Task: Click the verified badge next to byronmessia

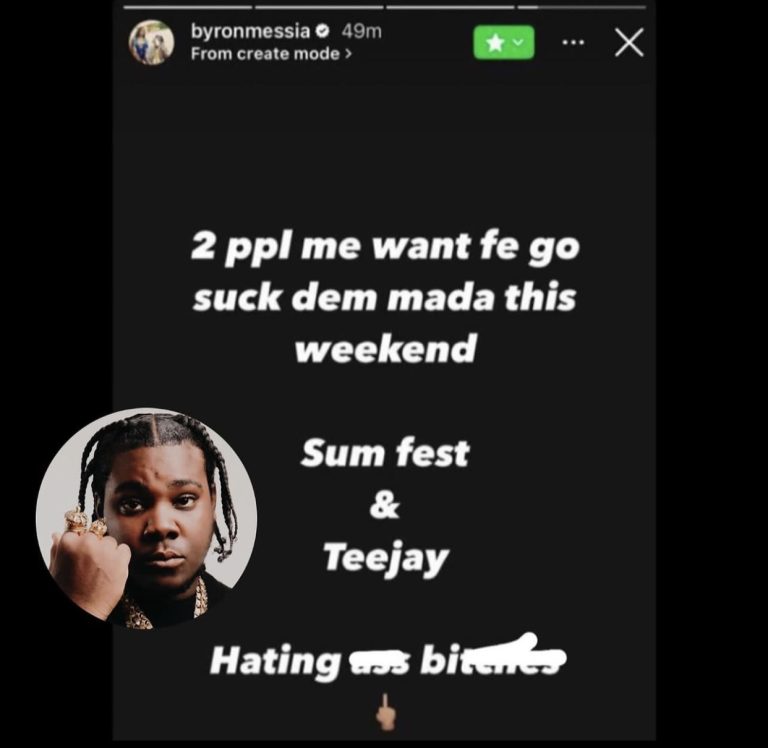Action: tap(322, 31)
